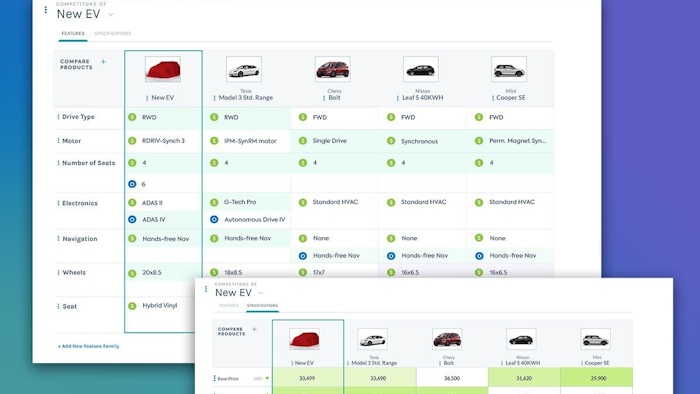Click the blue circle icon beside ADAS IV

tap(132, 220)
